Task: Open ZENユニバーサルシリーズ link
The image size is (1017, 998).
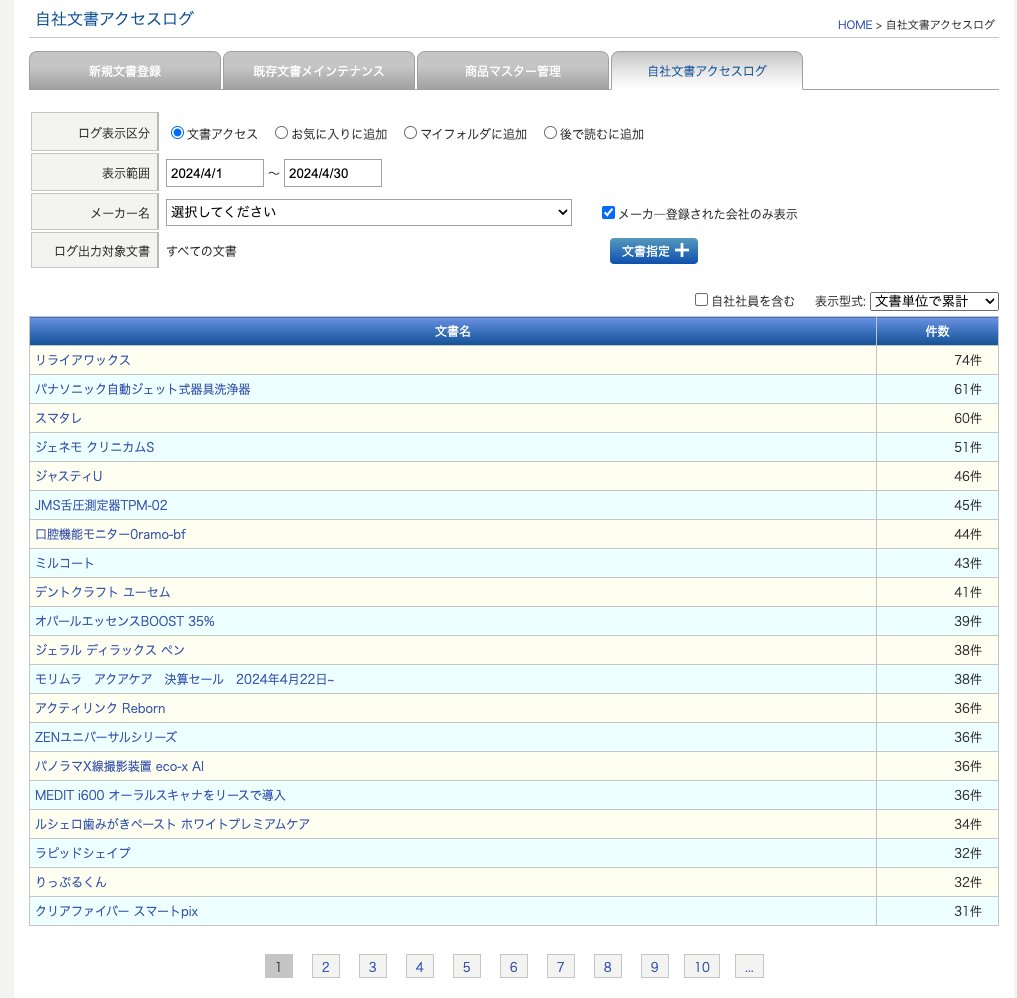Action: click(x=106, y=737)
